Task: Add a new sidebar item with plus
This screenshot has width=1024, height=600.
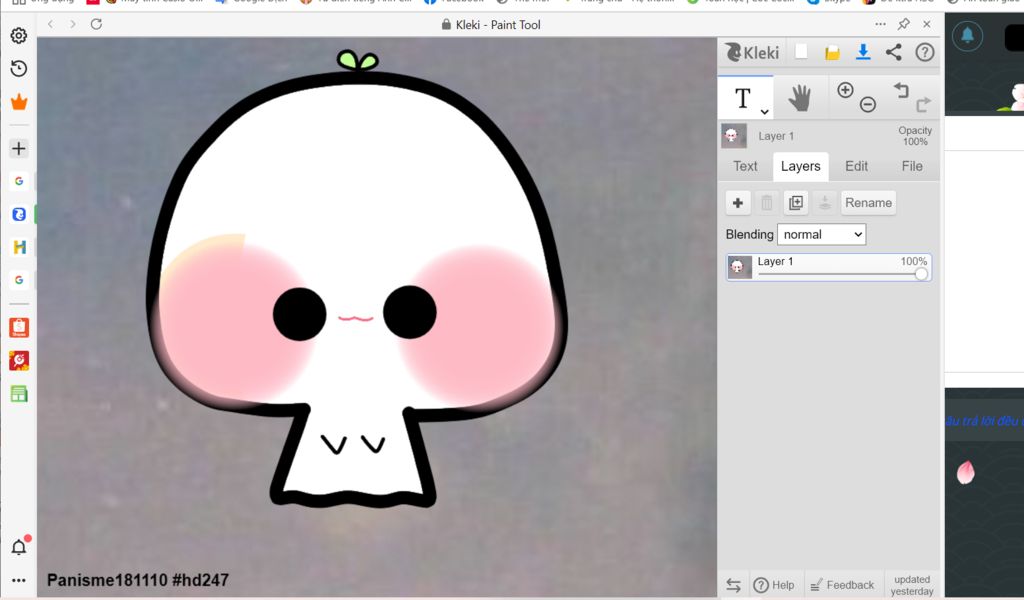Action: point(19,148)
